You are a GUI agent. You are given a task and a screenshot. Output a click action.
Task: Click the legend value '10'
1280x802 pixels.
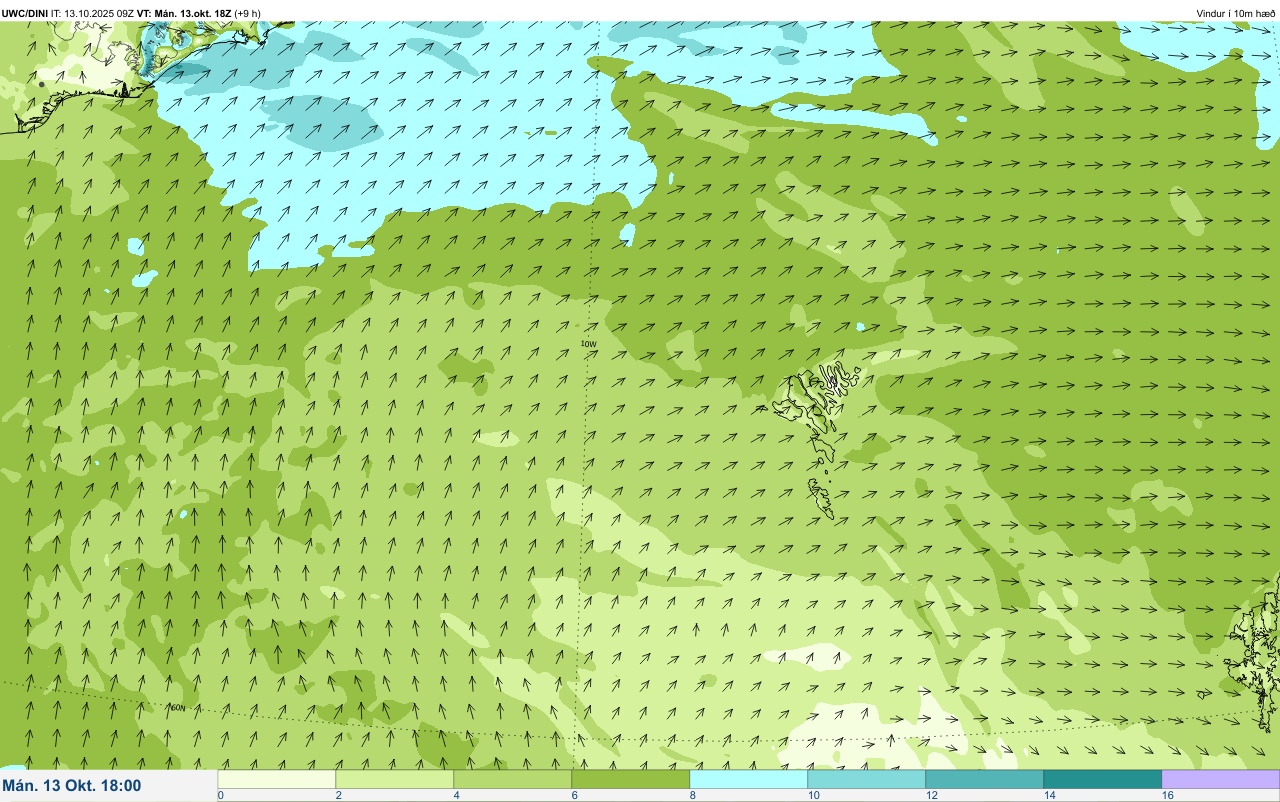(813, 795)
